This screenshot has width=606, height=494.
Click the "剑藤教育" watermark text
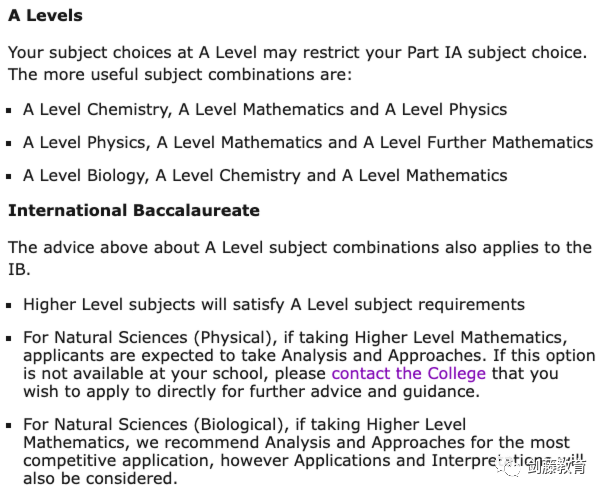click(561, 466)
